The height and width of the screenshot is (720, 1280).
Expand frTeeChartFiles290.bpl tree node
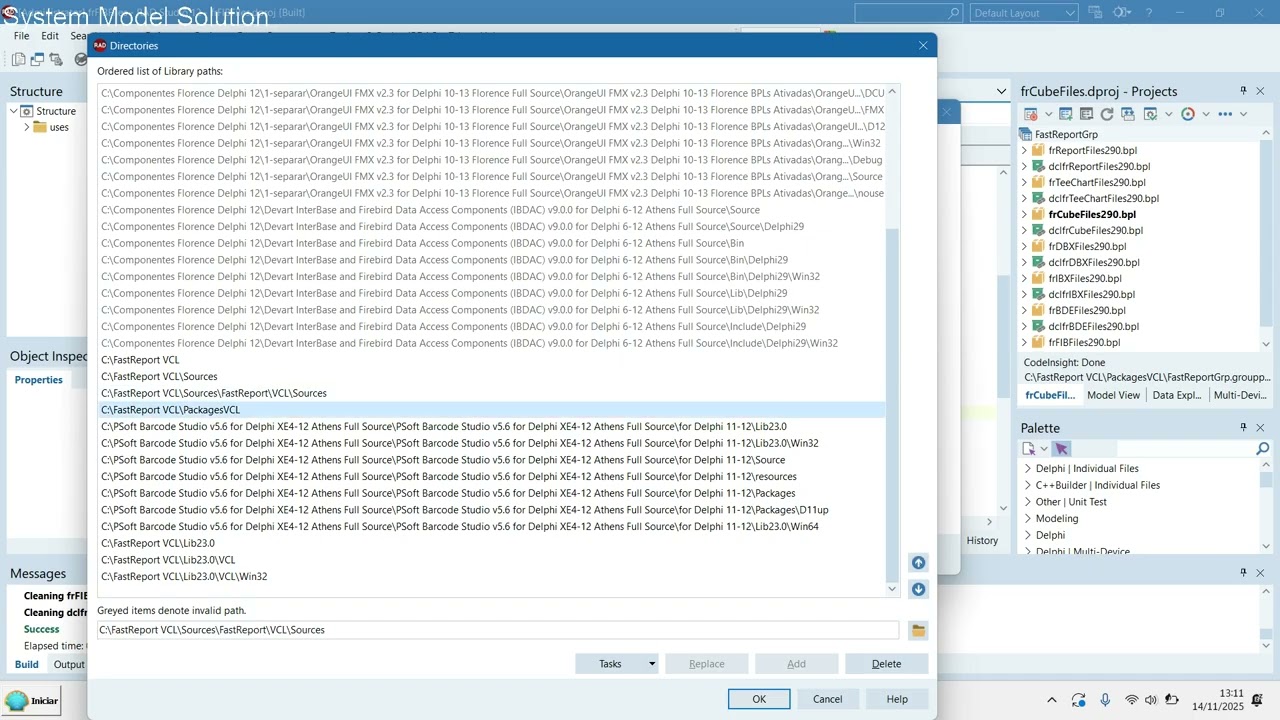pyautogui.click(x=1025, y=182)
